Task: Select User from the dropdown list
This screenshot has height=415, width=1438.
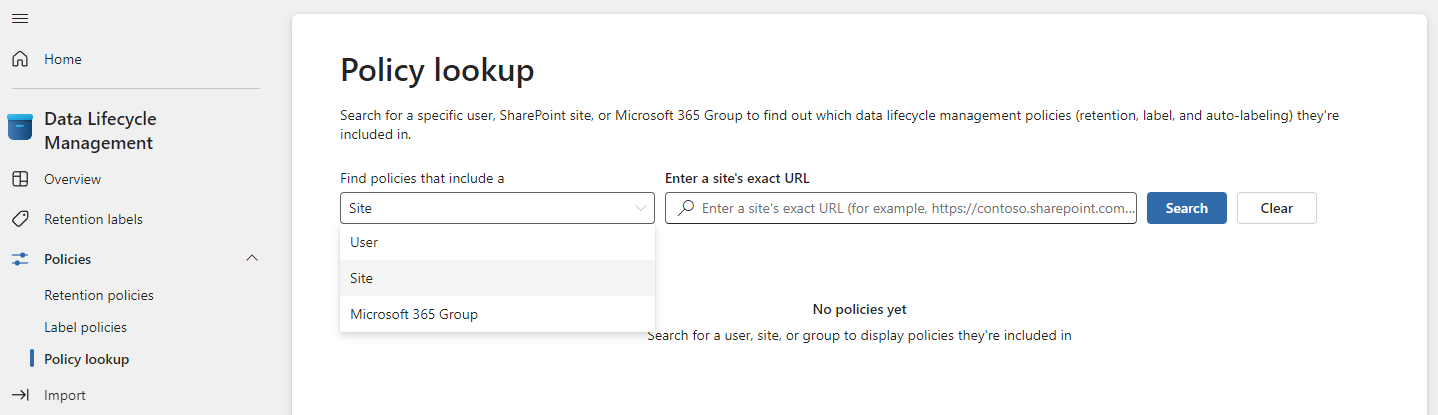Action: click(364, 242)
